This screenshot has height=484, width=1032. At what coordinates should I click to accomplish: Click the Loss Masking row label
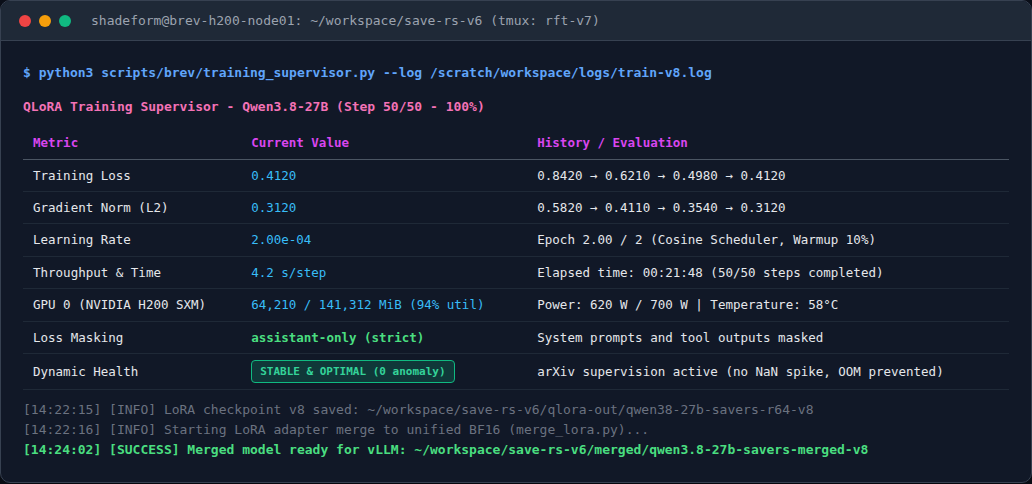click(x=78, y=338)
